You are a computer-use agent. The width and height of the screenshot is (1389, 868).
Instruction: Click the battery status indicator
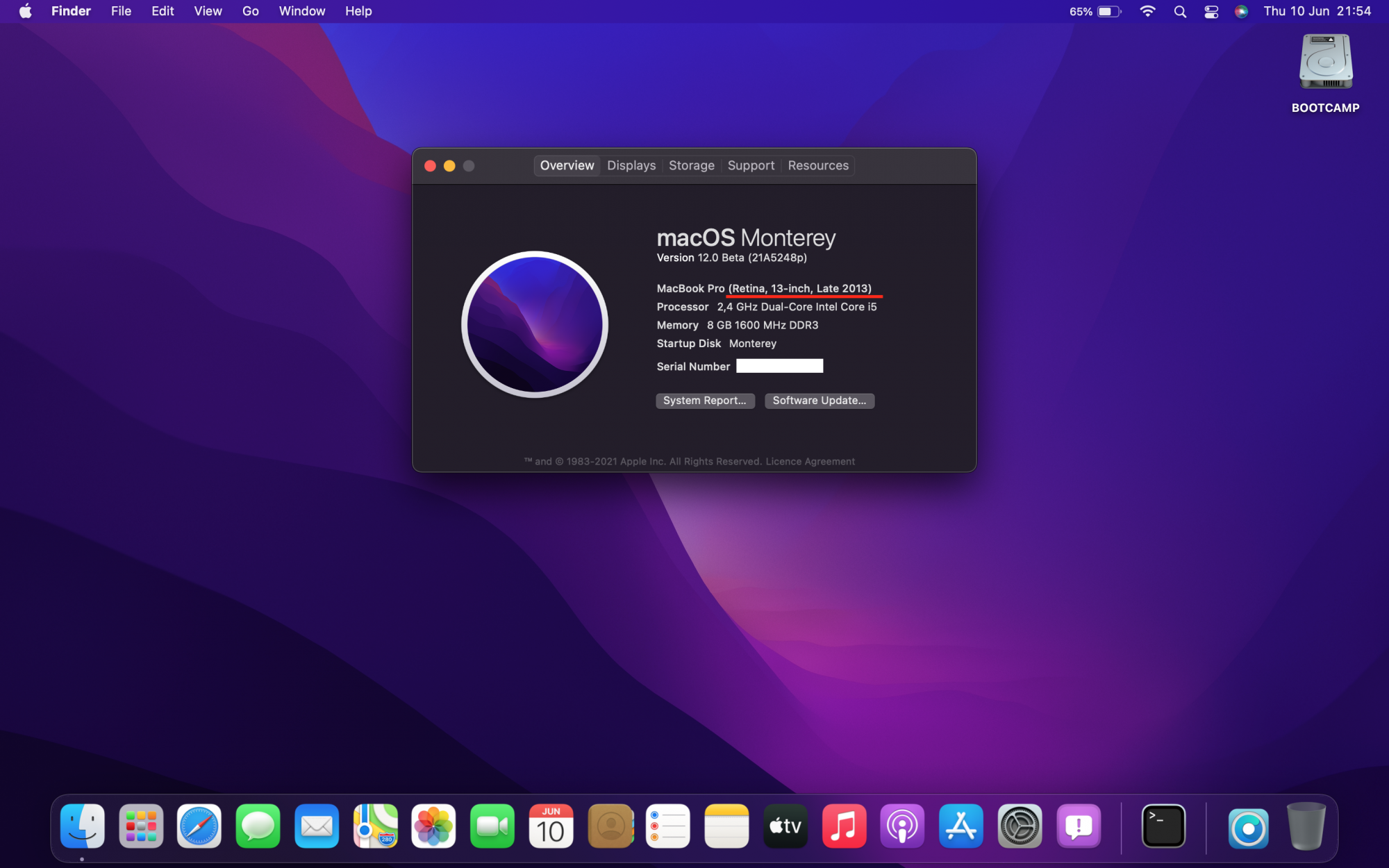1108,12
